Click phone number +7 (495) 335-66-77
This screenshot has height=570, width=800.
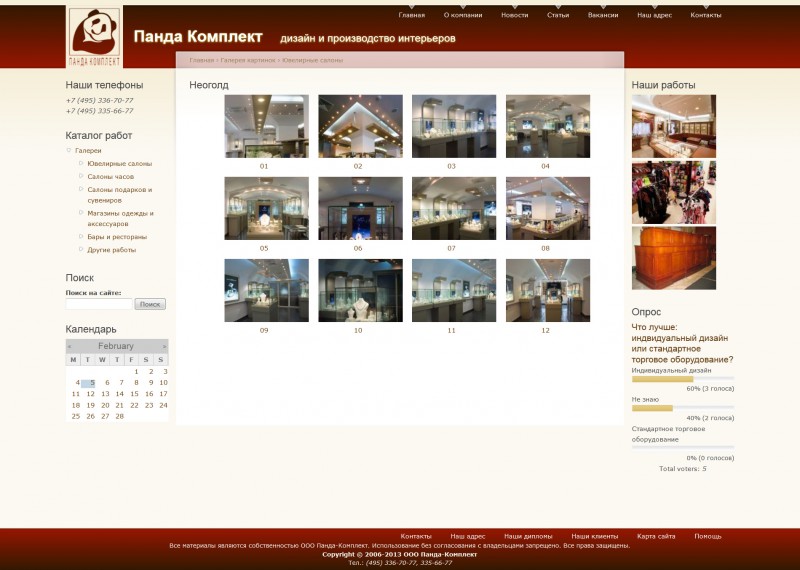tap(99, 111)
